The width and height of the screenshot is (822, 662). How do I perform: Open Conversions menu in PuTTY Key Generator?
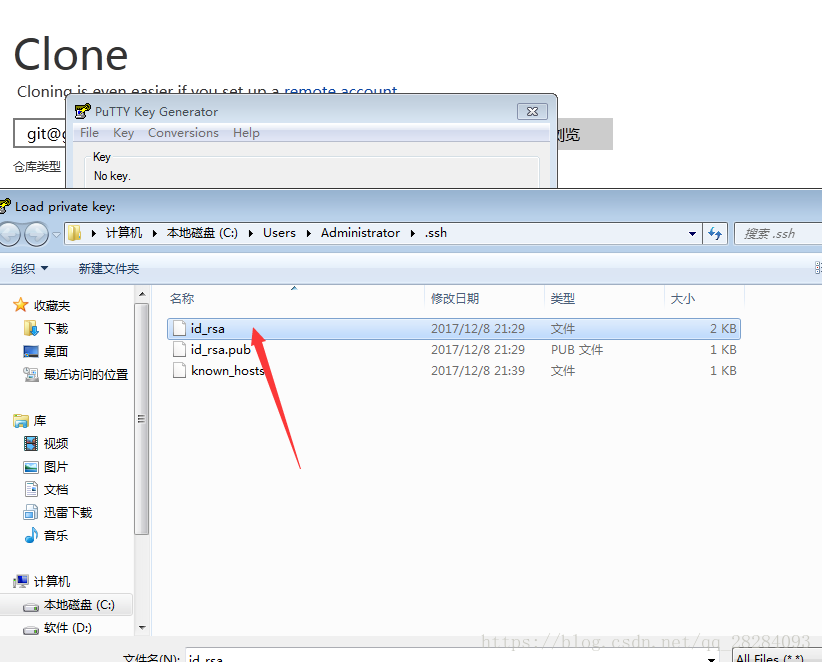point(183,133)
